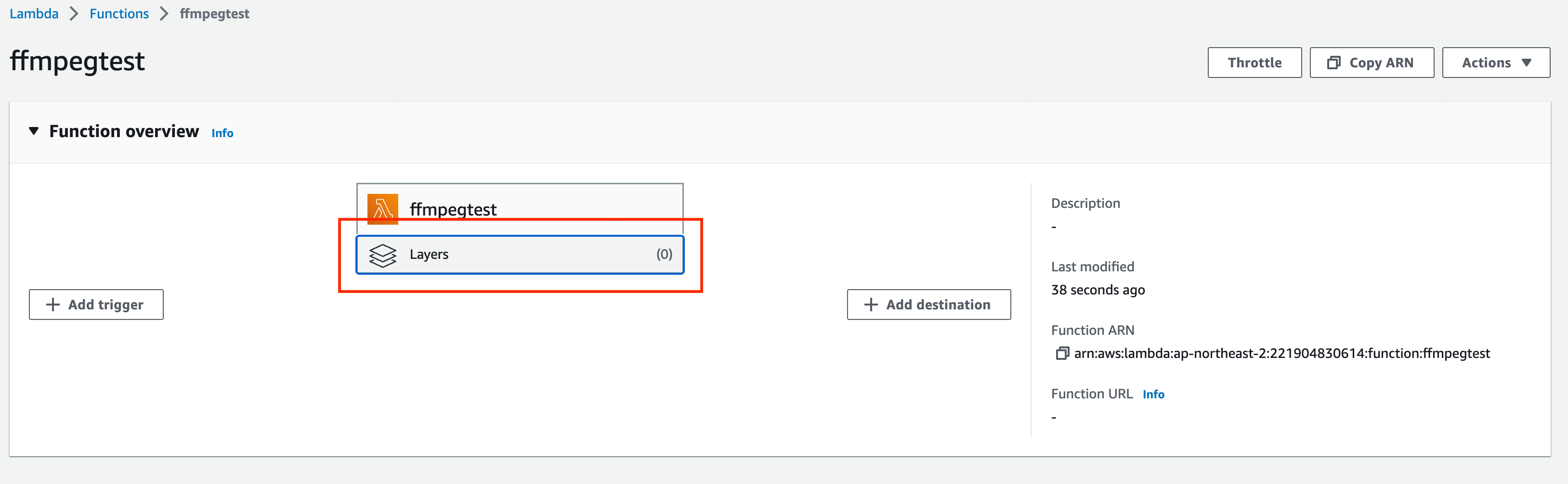The width and height of the screenshot is (1568, 484).
Task: Click the orange Lambda function icon
Action: tap(382, 209)
